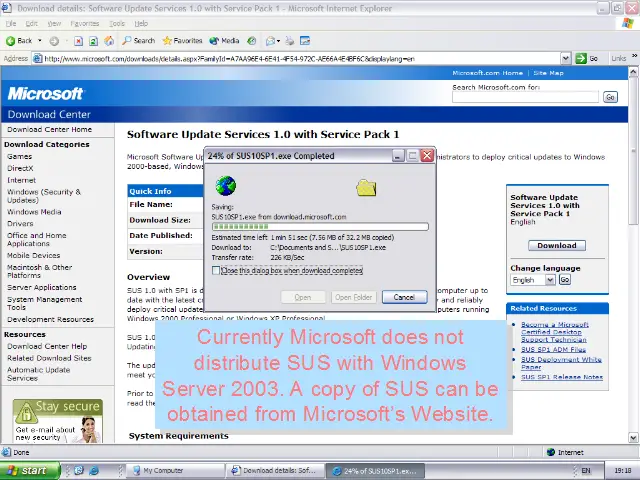640x480 pixels.
Task: Click the Edit toolbar icon
Action: (x=305, y=41)
